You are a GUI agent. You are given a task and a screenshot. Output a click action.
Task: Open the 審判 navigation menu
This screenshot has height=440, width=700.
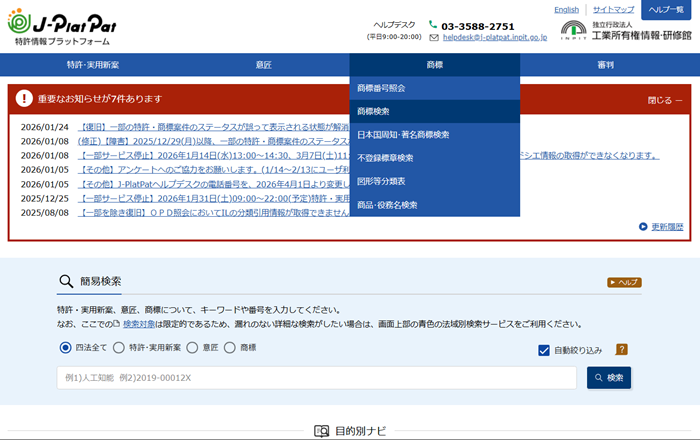point(606,65)
